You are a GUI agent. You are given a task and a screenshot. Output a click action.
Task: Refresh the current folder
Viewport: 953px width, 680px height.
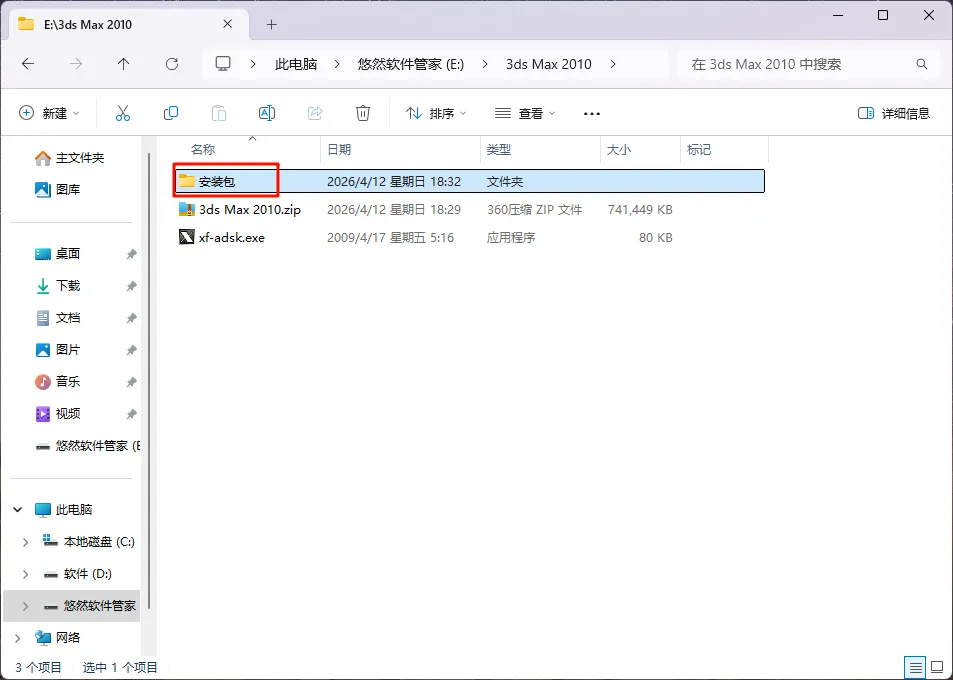[x=172, y=64]
